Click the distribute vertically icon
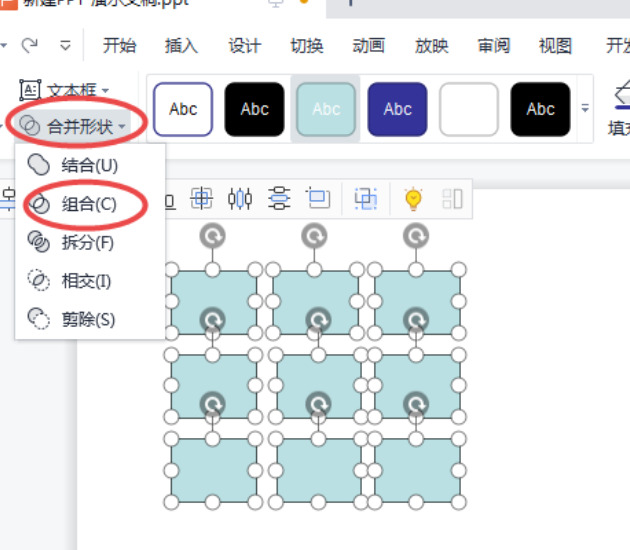The image size is (630, 550). coord(279,198)
